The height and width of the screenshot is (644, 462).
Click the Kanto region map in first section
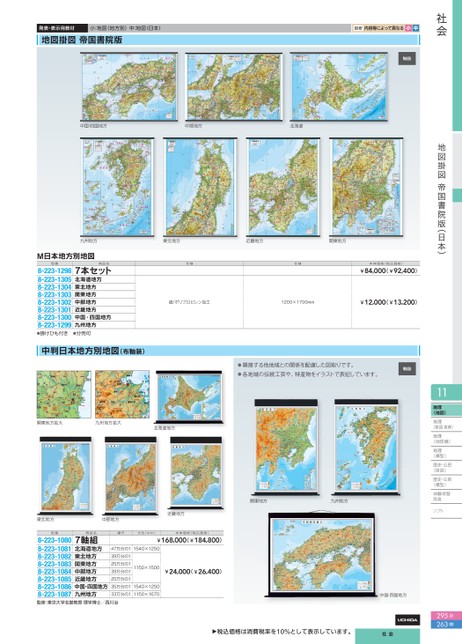pos(366,187)
